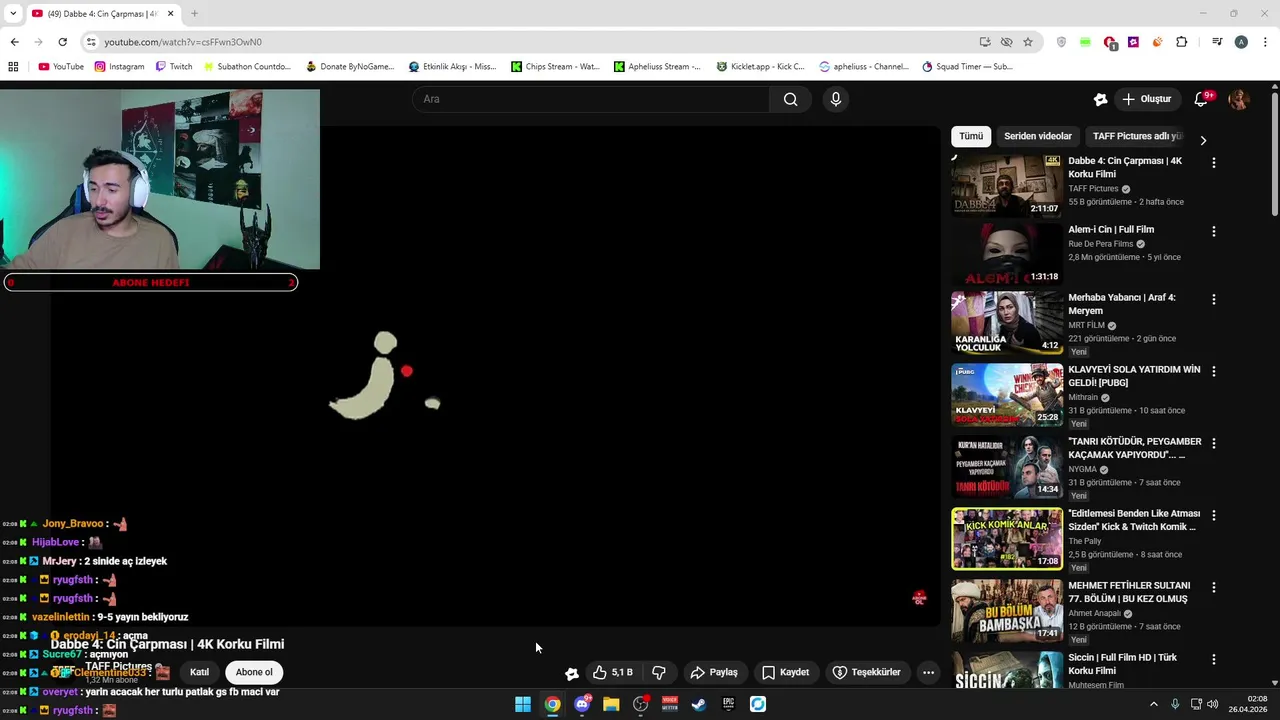Open the Alem-i Cin video thumbnail
Screen dimensions: 1280x720
(1007, 254)
